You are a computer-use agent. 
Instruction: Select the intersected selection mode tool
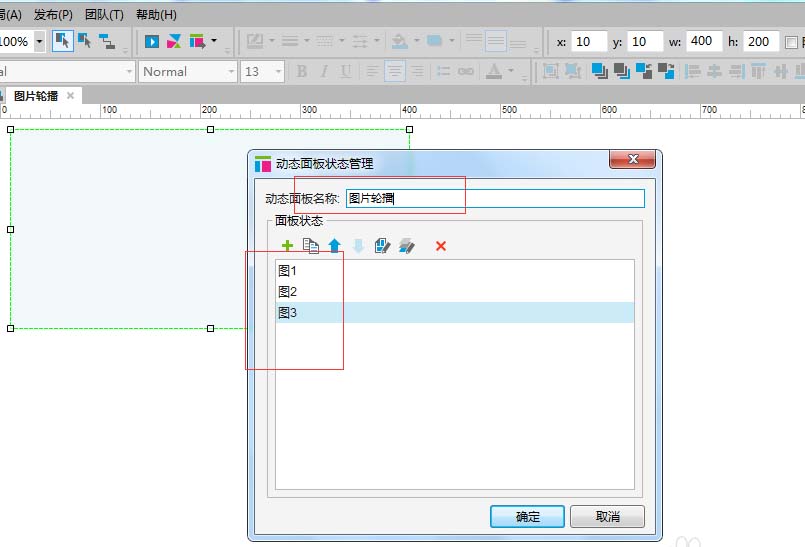(63, 41)
